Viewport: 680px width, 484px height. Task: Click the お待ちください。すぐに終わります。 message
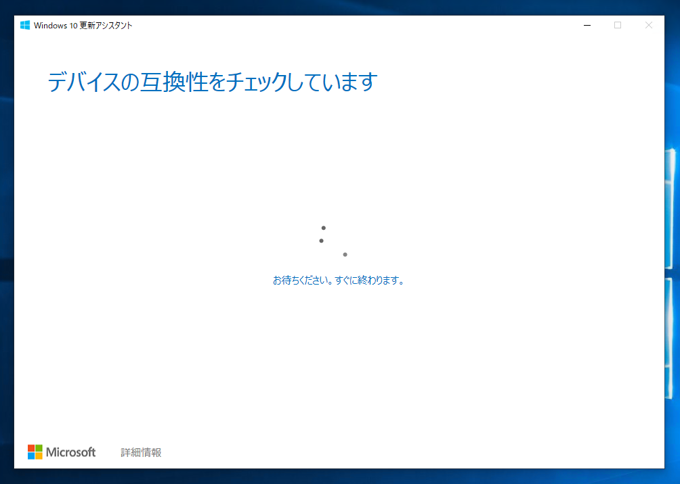[x=338, y=281]
